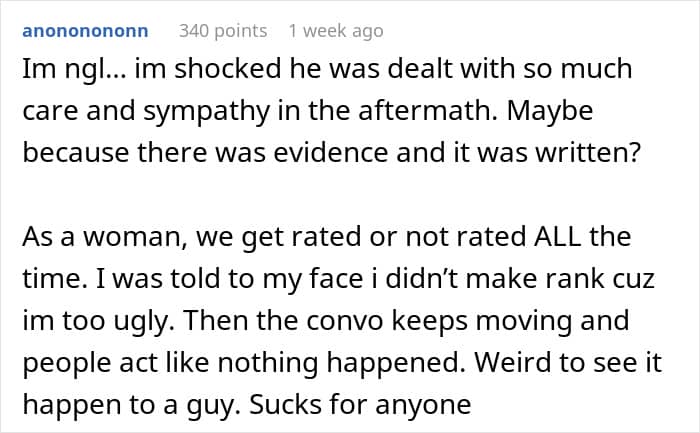Click the line 'people act like nothing happened'

(244, 362)
